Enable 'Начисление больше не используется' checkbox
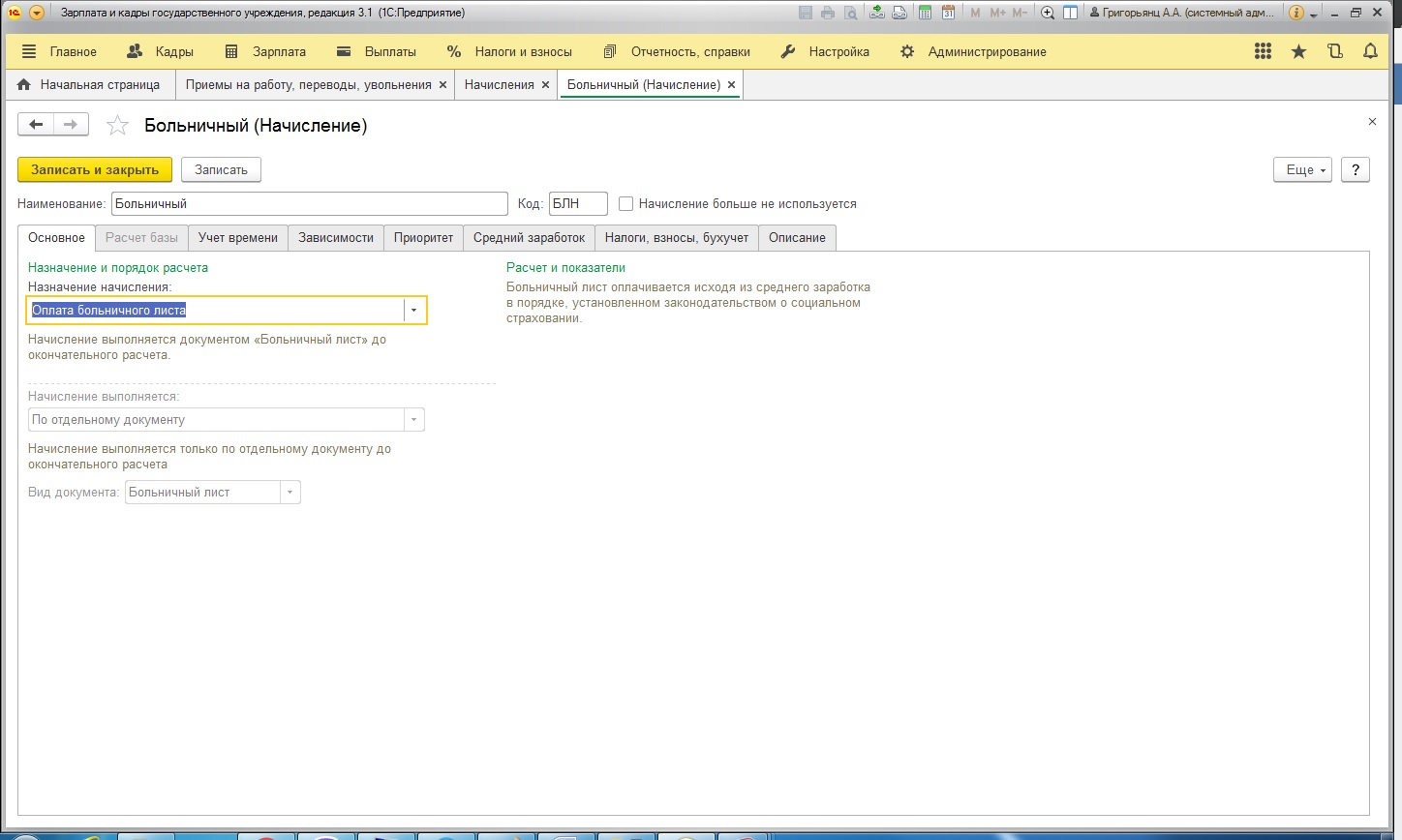This screenshot has height=840, width=1402. [x=626, y=204]
